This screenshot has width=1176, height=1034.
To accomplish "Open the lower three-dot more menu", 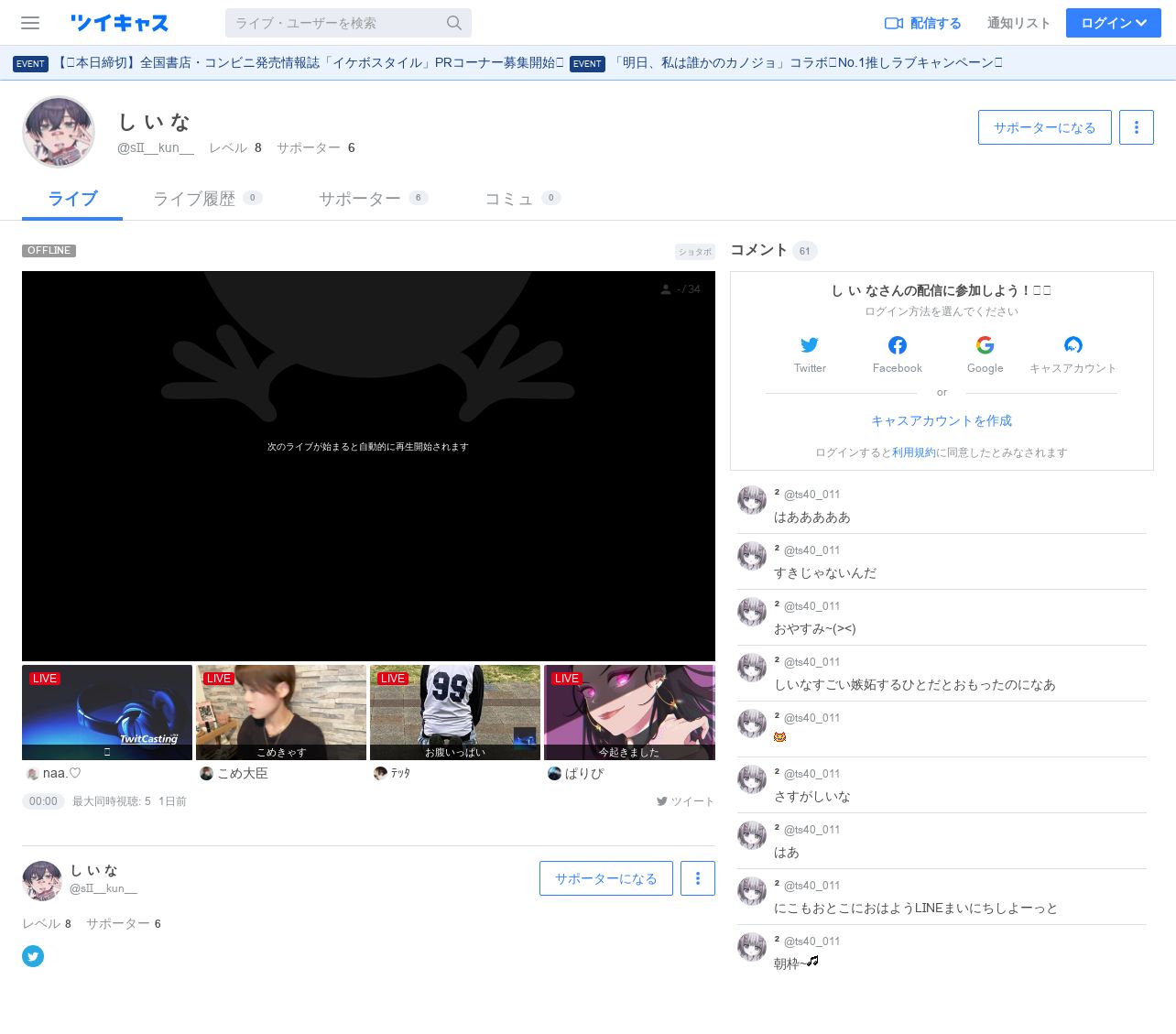I will pyautogui.click(x=698, y=878).
